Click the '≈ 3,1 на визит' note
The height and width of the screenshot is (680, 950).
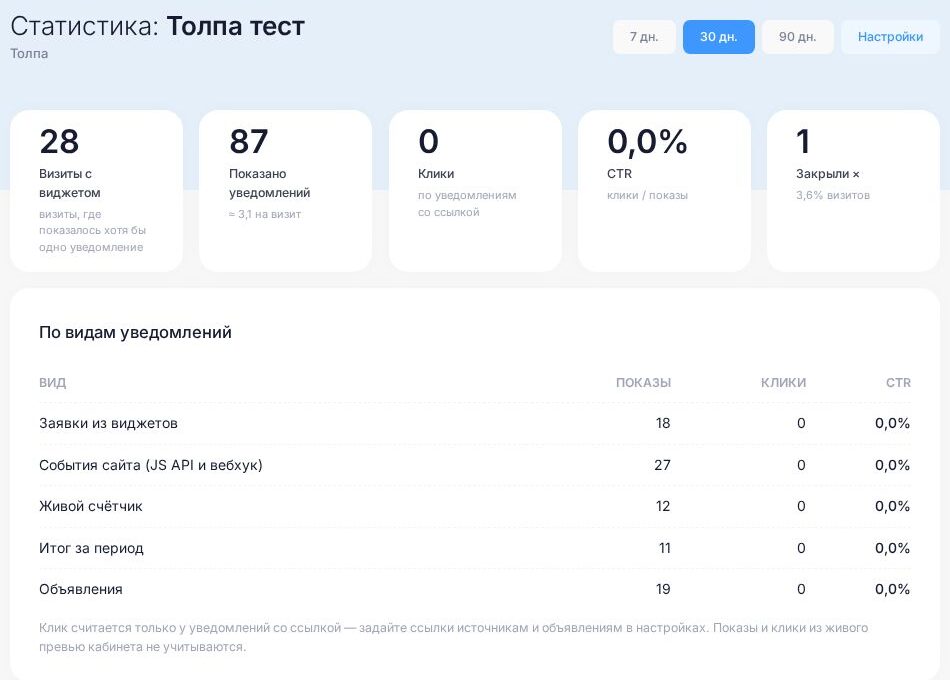(x=265, y=214)
